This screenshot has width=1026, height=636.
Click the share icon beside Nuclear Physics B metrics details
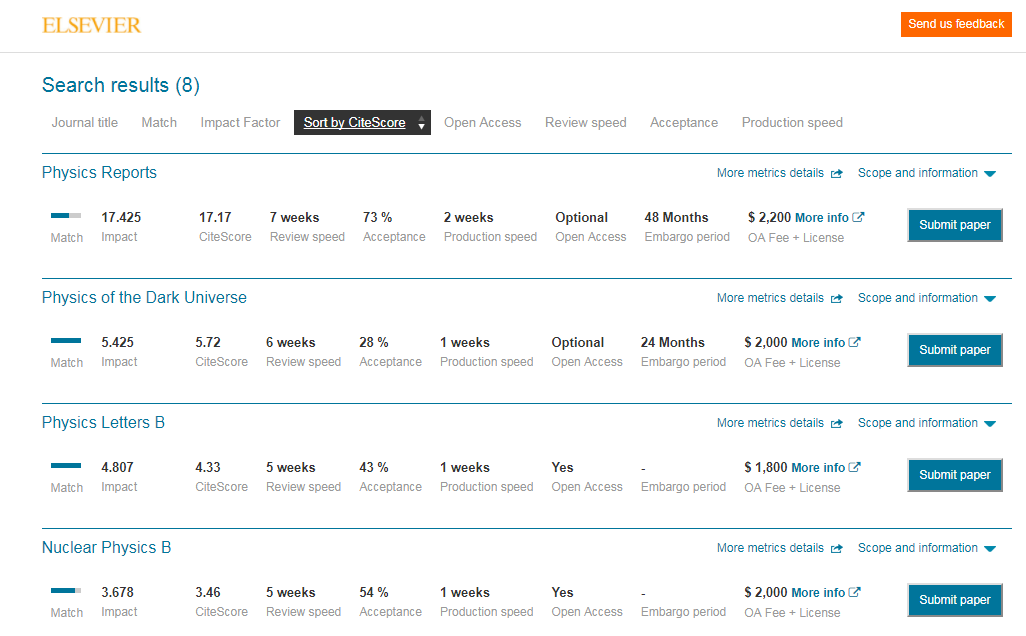(x=836, y=548)
